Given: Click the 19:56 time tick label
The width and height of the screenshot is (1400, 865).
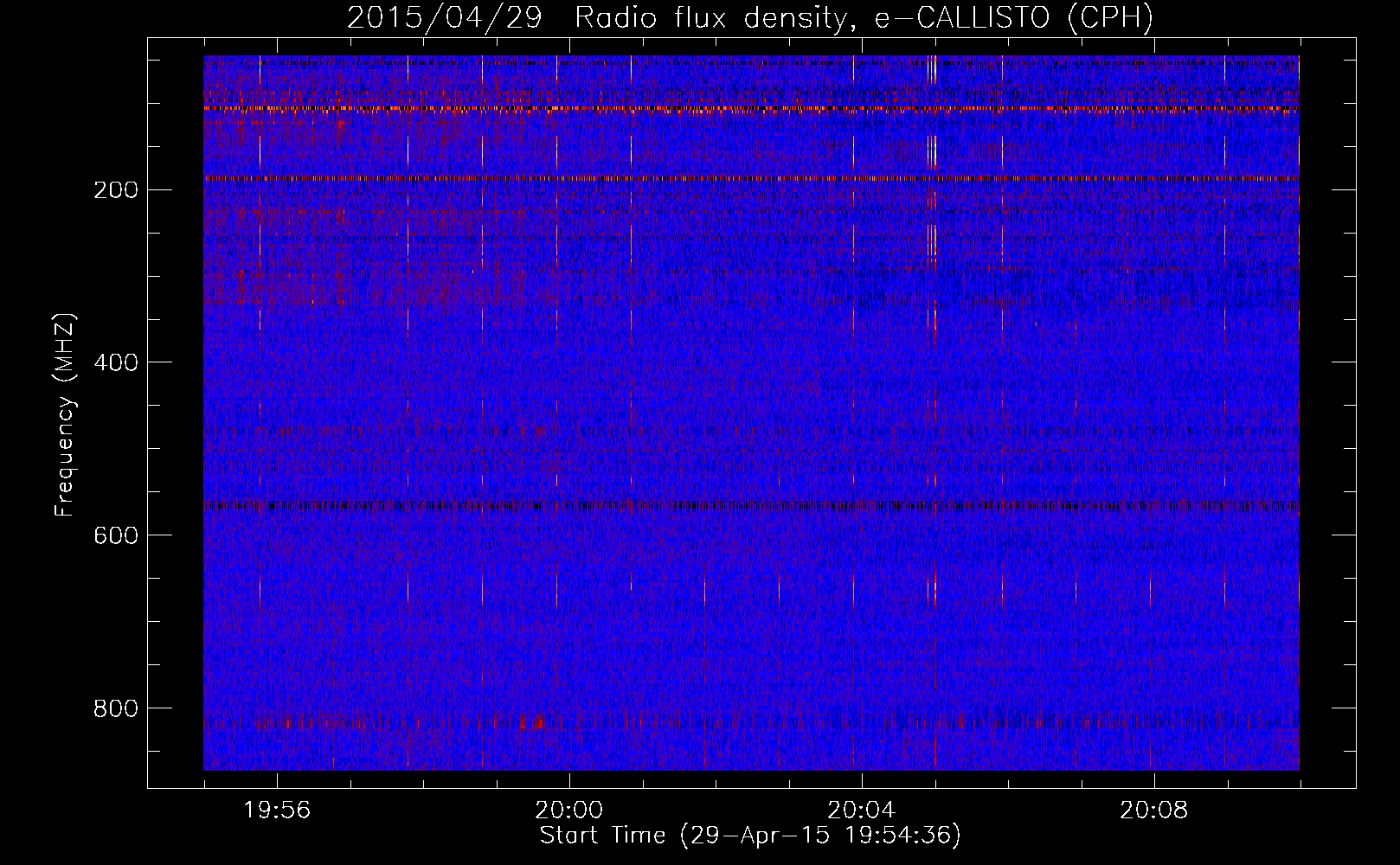Looking at the screenshot, I should point(277,811).
